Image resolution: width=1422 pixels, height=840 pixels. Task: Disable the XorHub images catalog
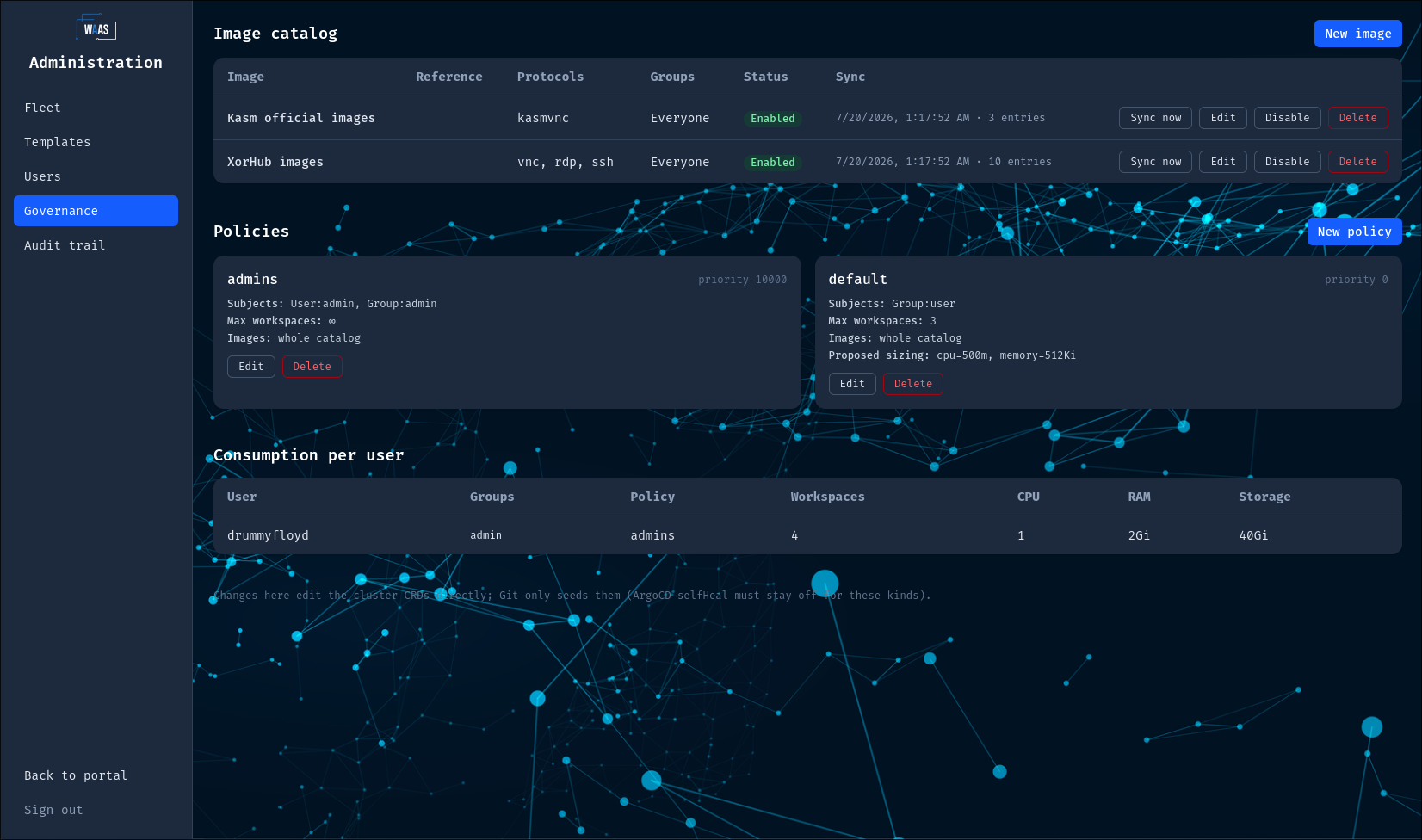click(1287, 162)
